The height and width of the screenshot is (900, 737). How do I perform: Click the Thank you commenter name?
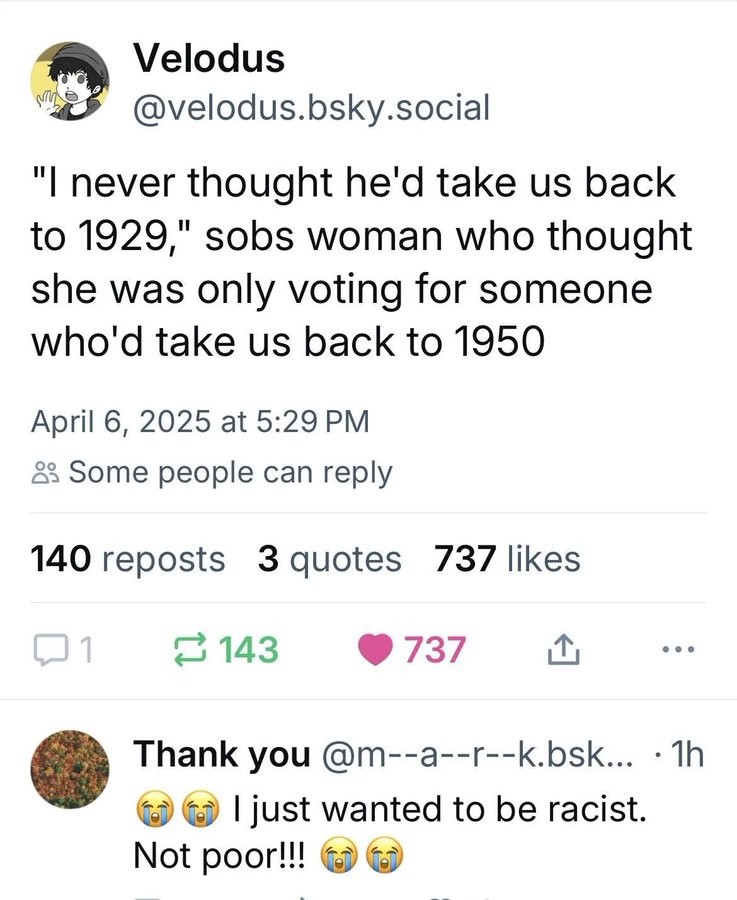click(222, 755)
